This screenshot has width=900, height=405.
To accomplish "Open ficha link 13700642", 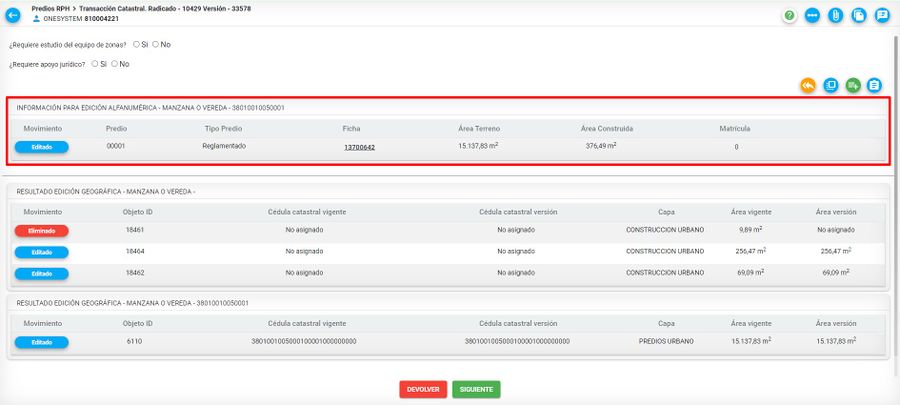I will click(359, 147).
